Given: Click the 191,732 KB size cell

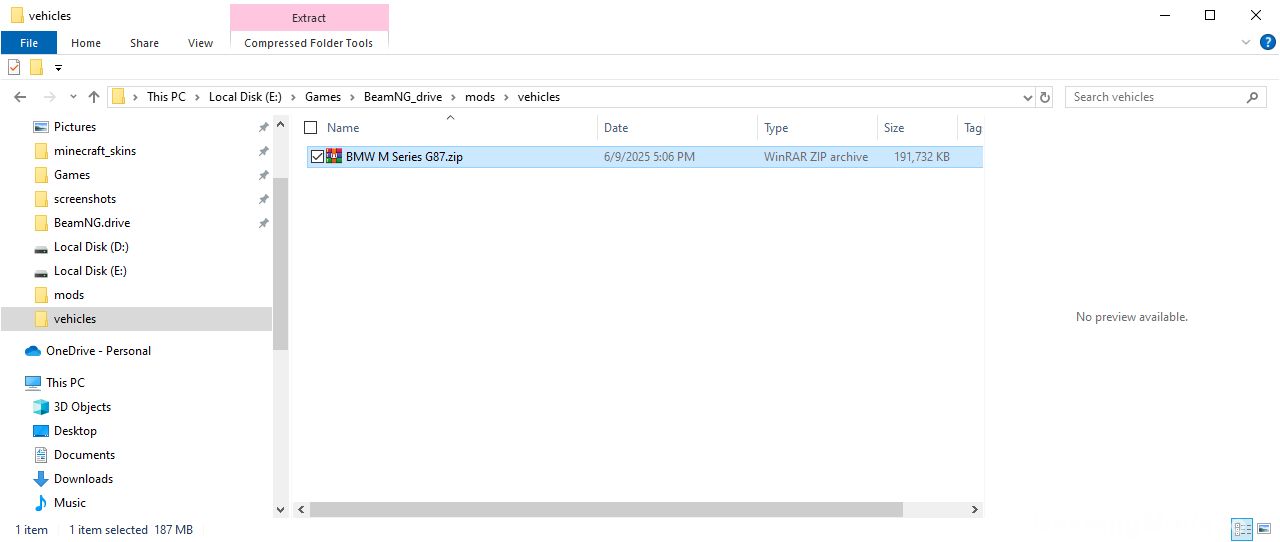Looking at the screenshot, I should [922, 157].
